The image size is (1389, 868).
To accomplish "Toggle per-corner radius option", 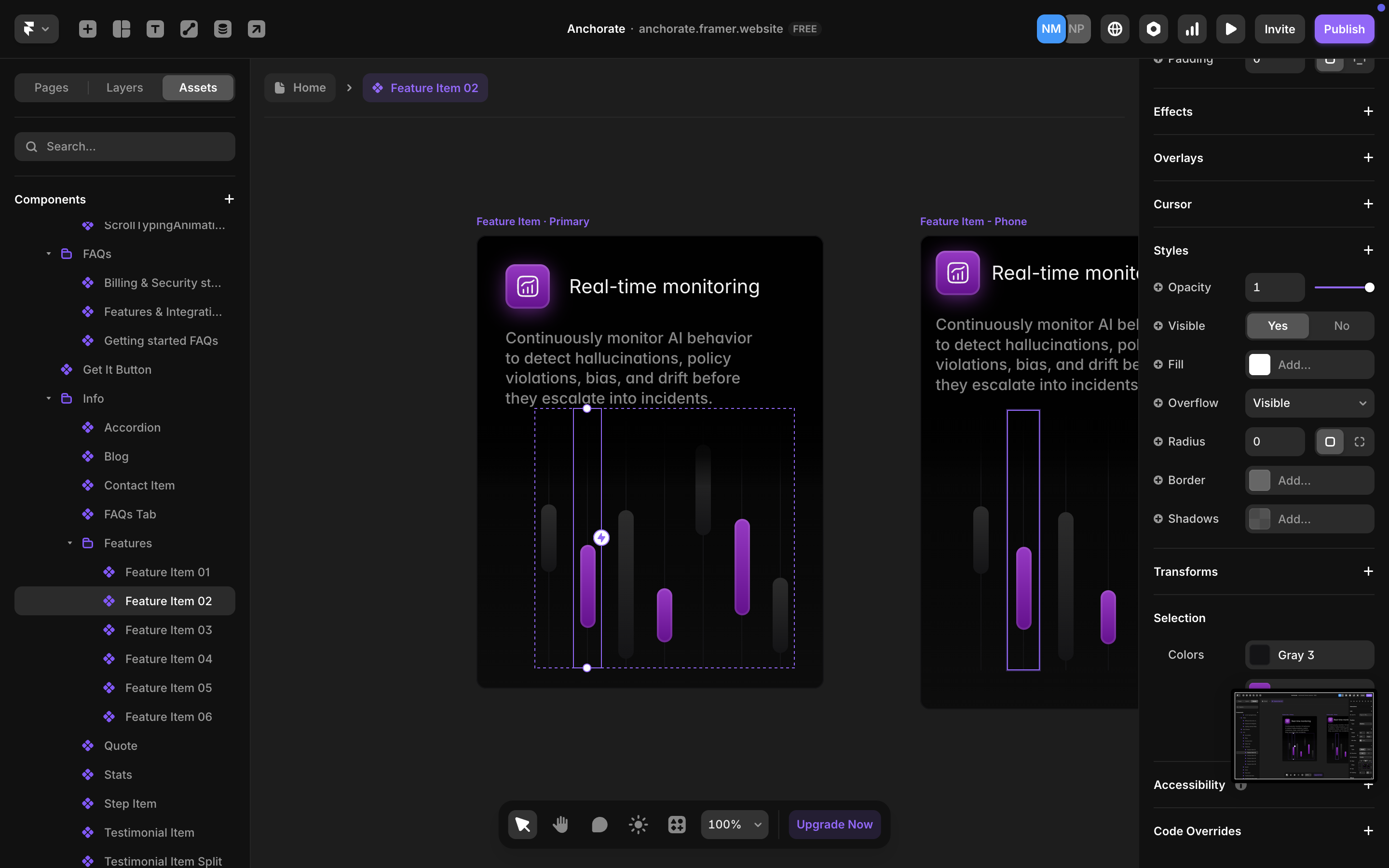I will click(x=1359, y=441).
